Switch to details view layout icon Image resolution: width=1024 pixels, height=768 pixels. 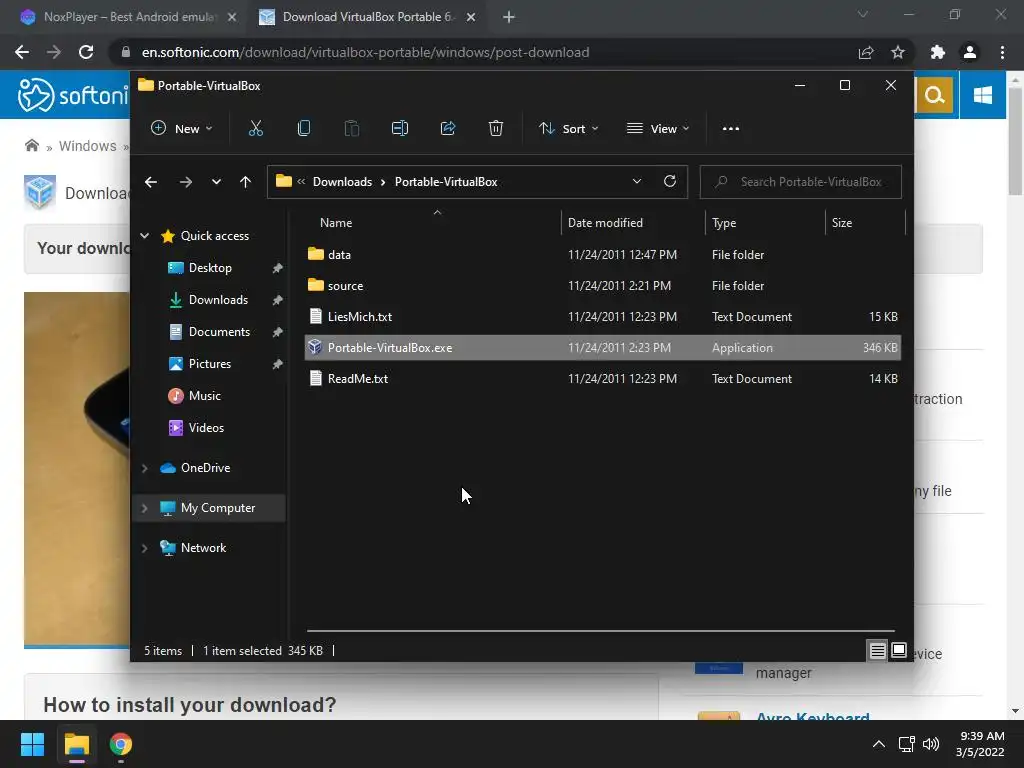click(x=877, y=650)
